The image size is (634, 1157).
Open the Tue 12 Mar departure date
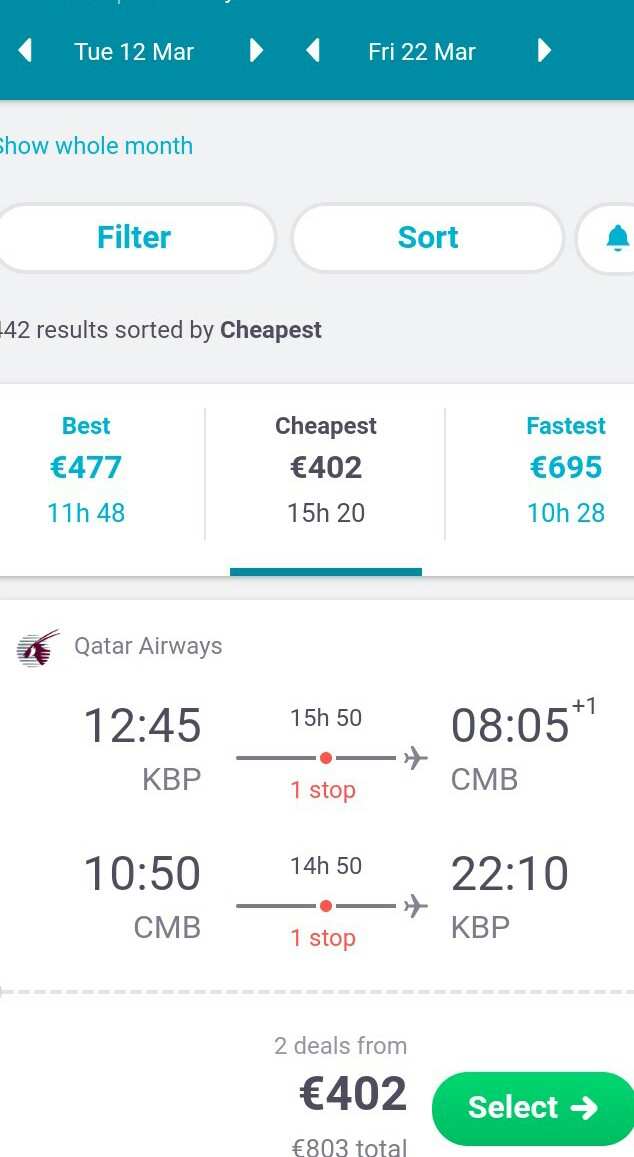click(x=134, y=52)
